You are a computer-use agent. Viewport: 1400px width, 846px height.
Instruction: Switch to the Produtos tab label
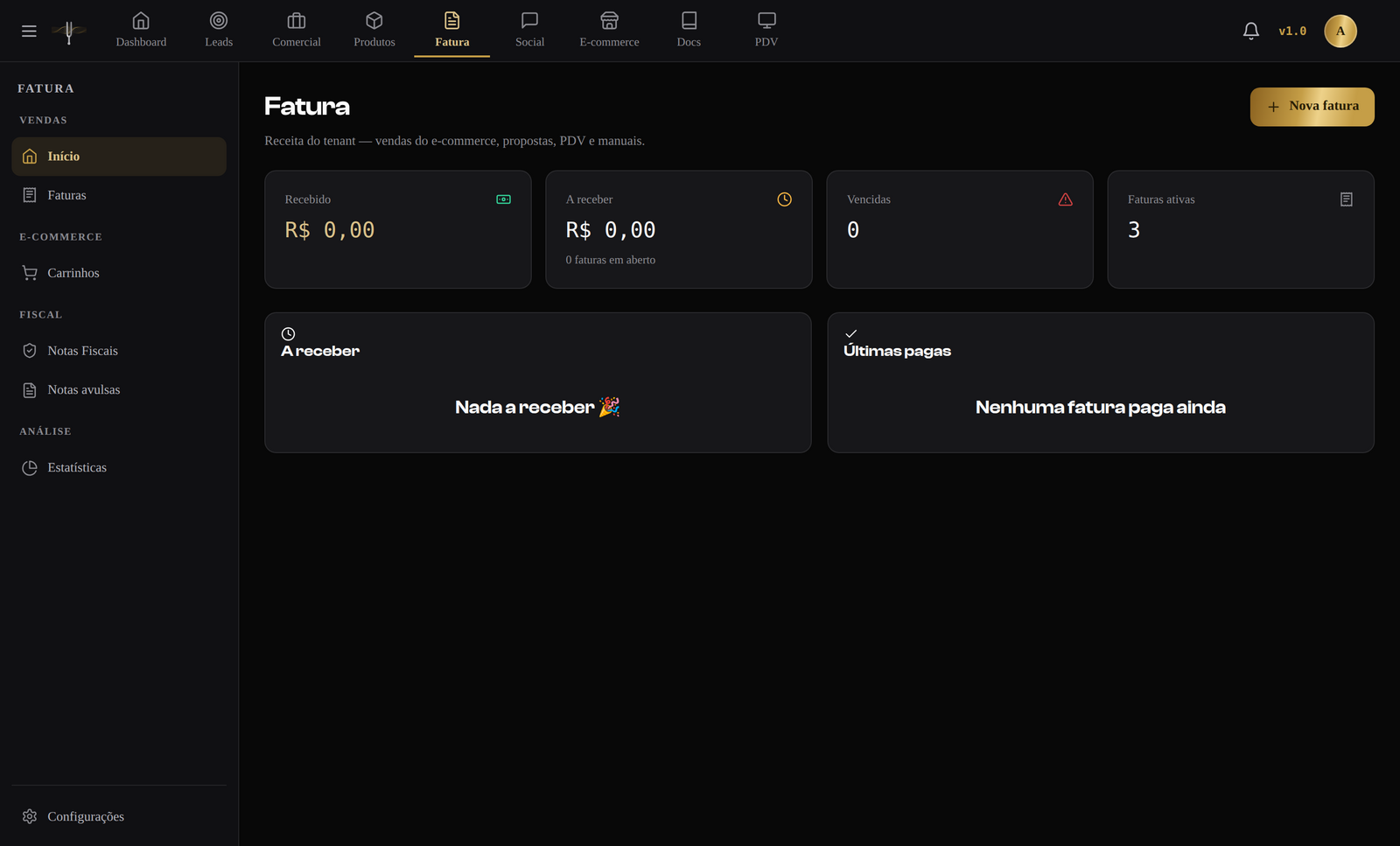coord(374,42)
